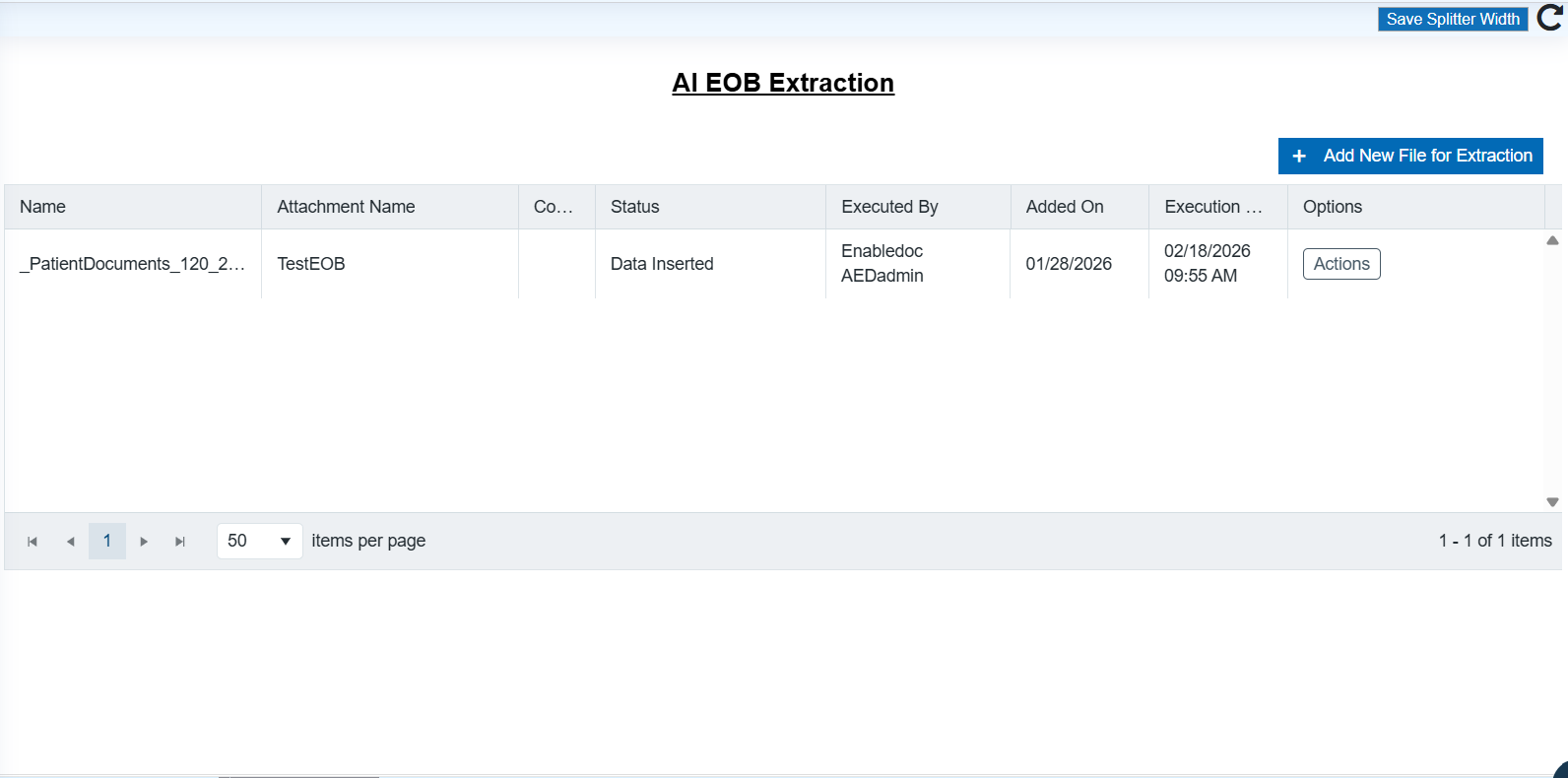Open the items per page dropdown
This screenshot has width=1568, height=778.
pyautogui.click(x=259, y=541)
